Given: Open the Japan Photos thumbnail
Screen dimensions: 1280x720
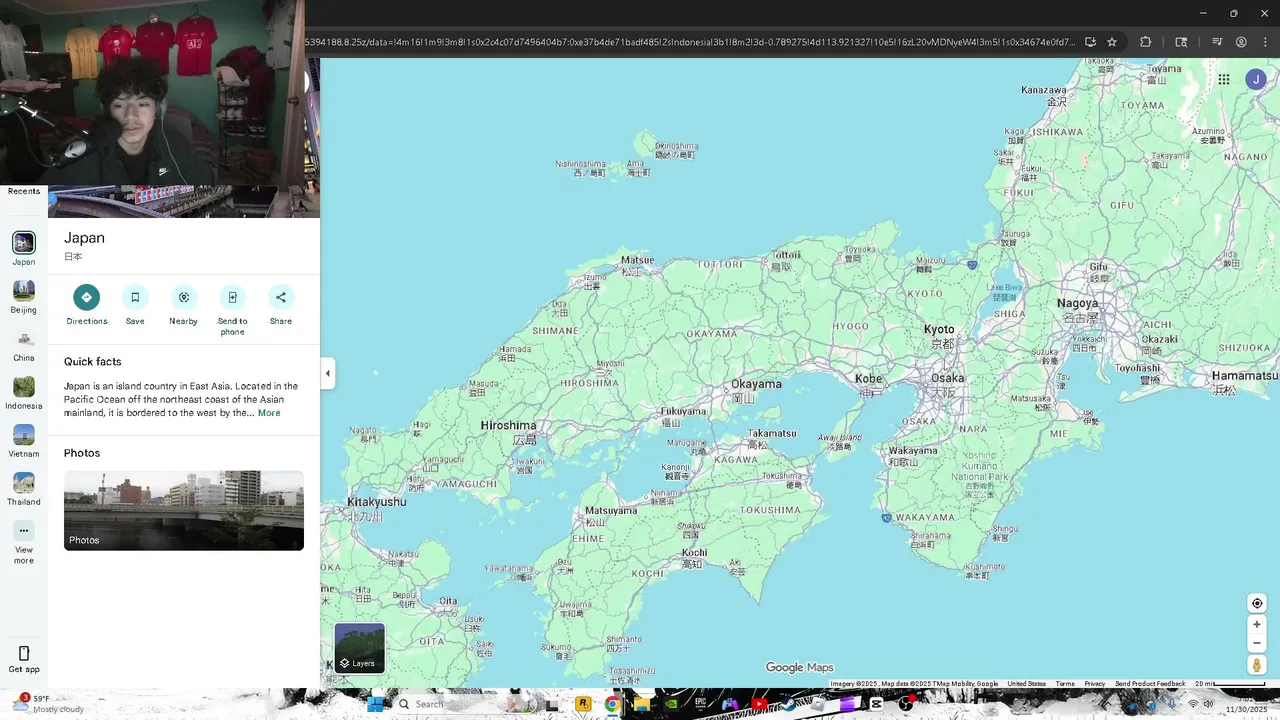Looking at the screenshot, I should pos(184,510).
